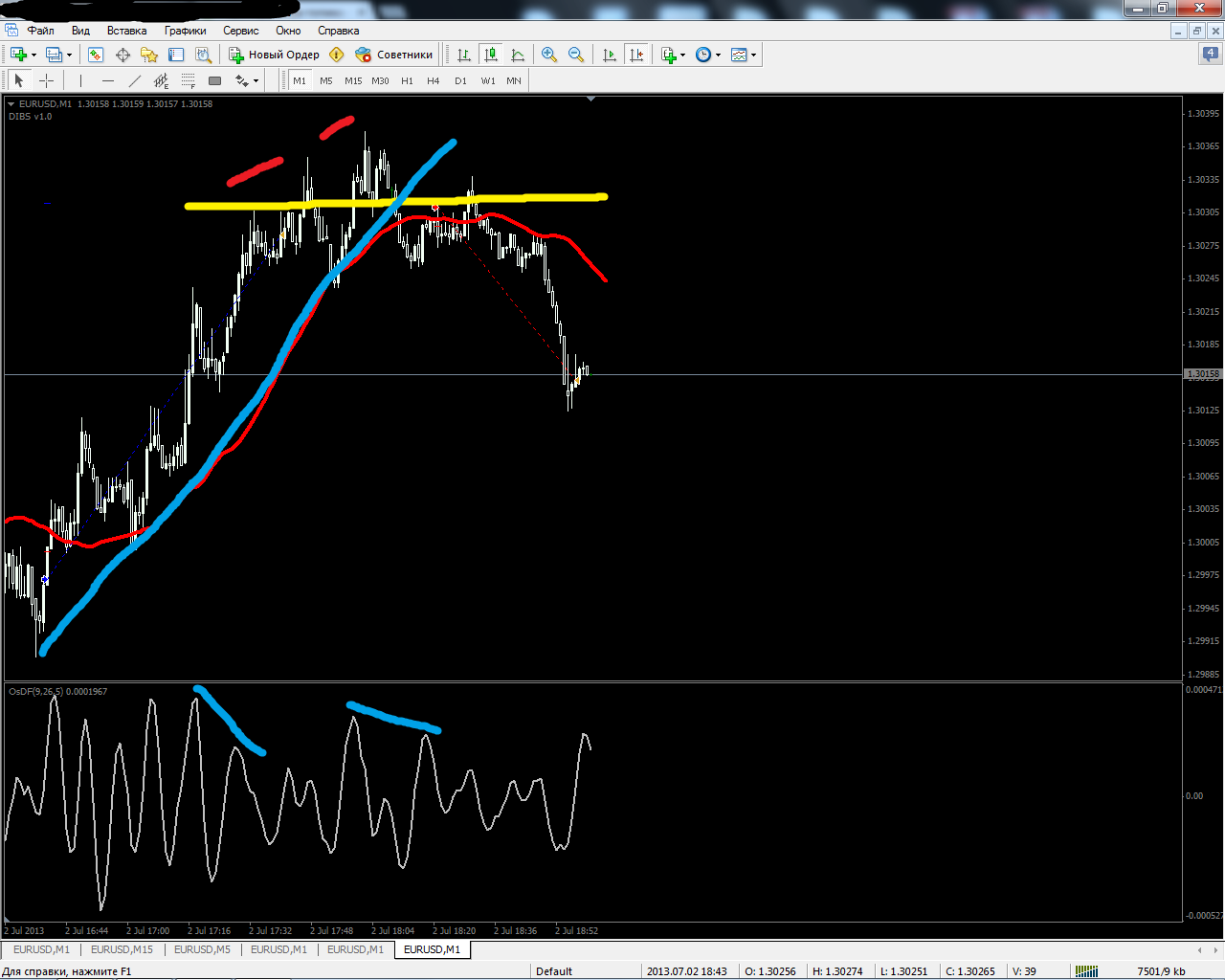Select the Vertical Line tool
The height and width of the screenshot is (980, 1225).
tap(80, 80)
